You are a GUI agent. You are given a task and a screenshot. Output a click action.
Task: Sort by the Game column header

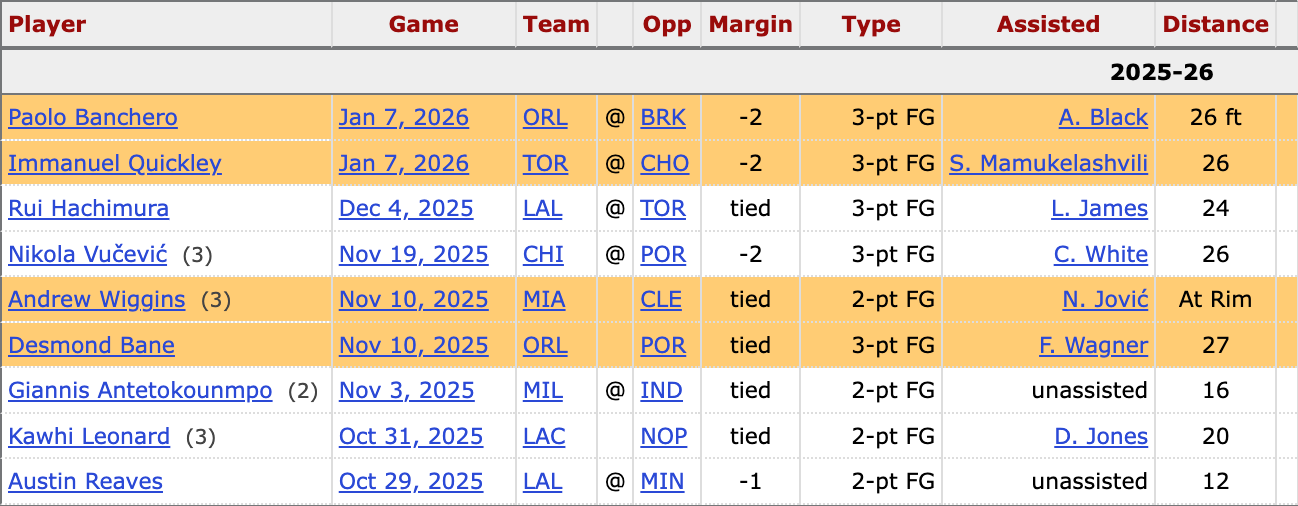pos(424,24)
